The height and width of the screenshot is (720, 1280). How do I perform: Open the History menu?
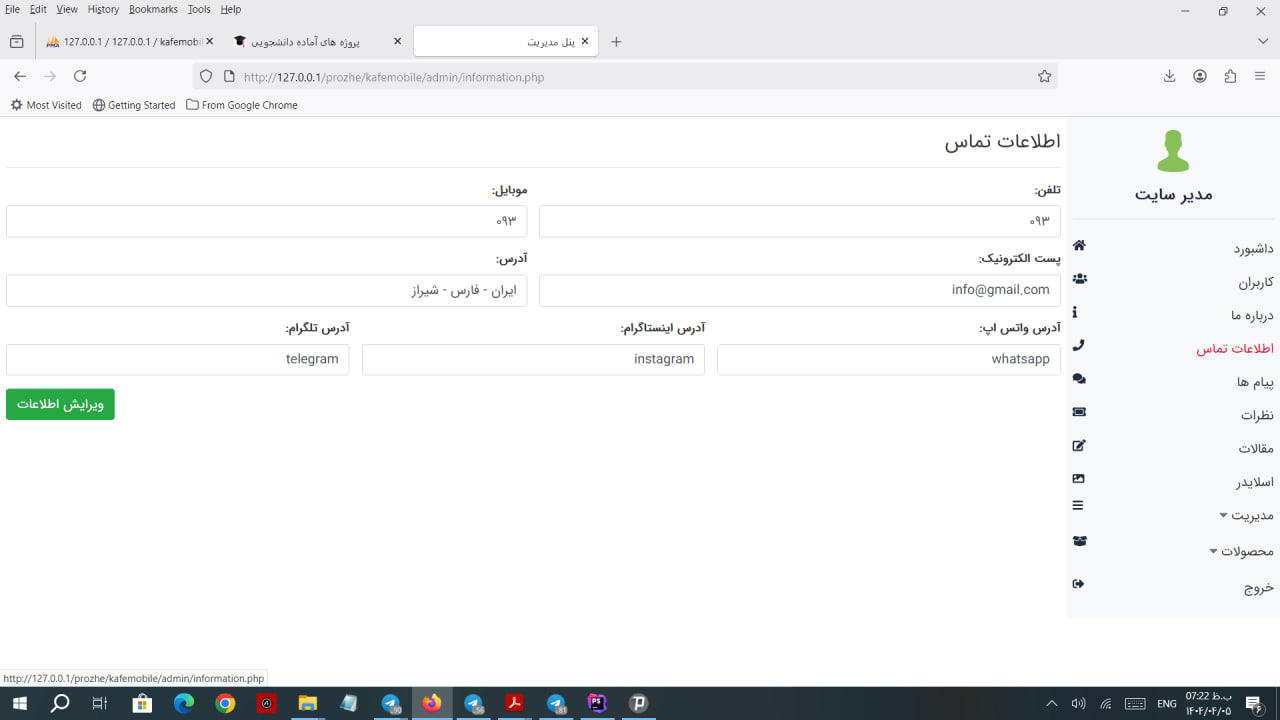103,9
